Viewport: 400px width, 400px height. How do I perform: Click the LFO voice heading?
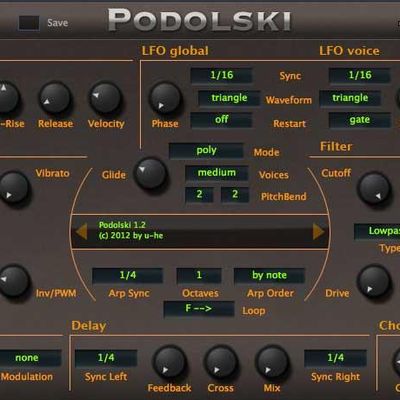349,51
